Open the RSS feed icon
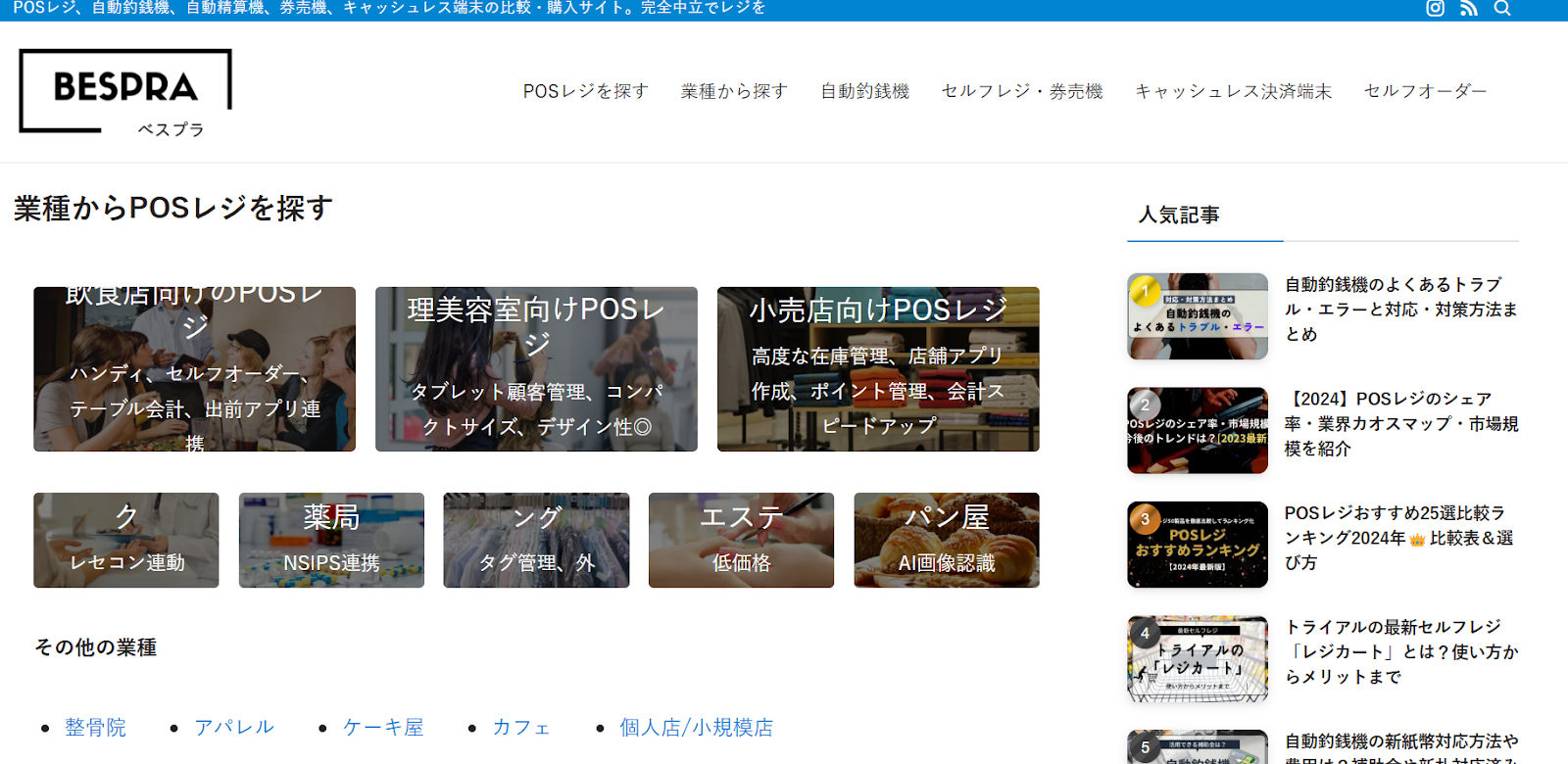The height and width of the screenshot is (764, 1568). pyautogui.click(x=1468, y=9)
